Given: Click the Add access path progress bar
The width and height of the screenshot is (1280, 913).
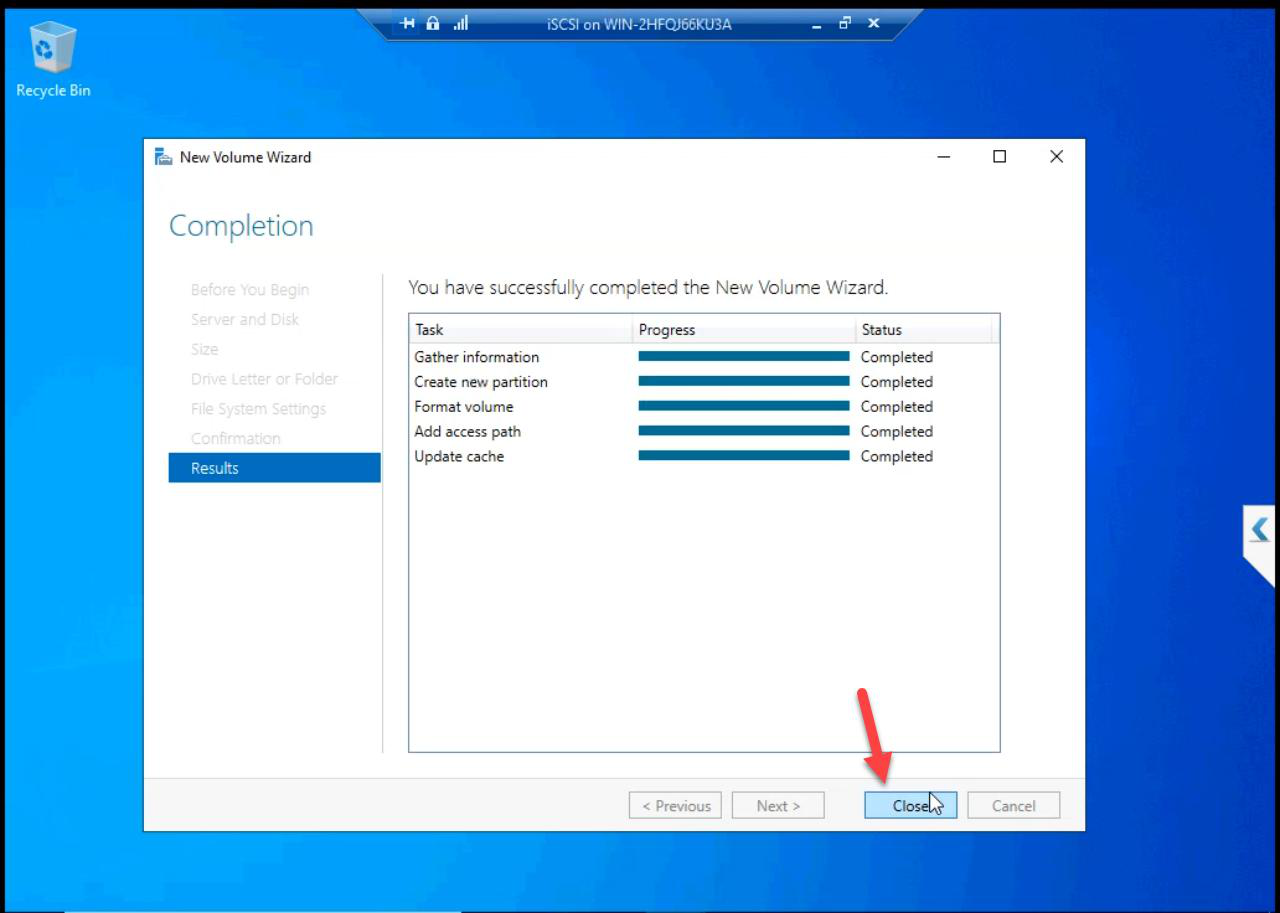Looking at the screenshot, I should tap(744, 431).
